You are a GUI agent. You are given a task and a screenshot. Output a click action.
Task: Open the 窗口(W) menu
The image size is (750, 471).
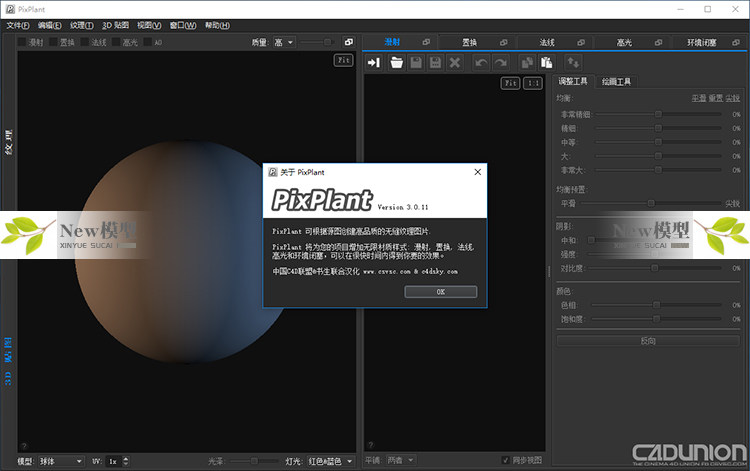(183, 25)
